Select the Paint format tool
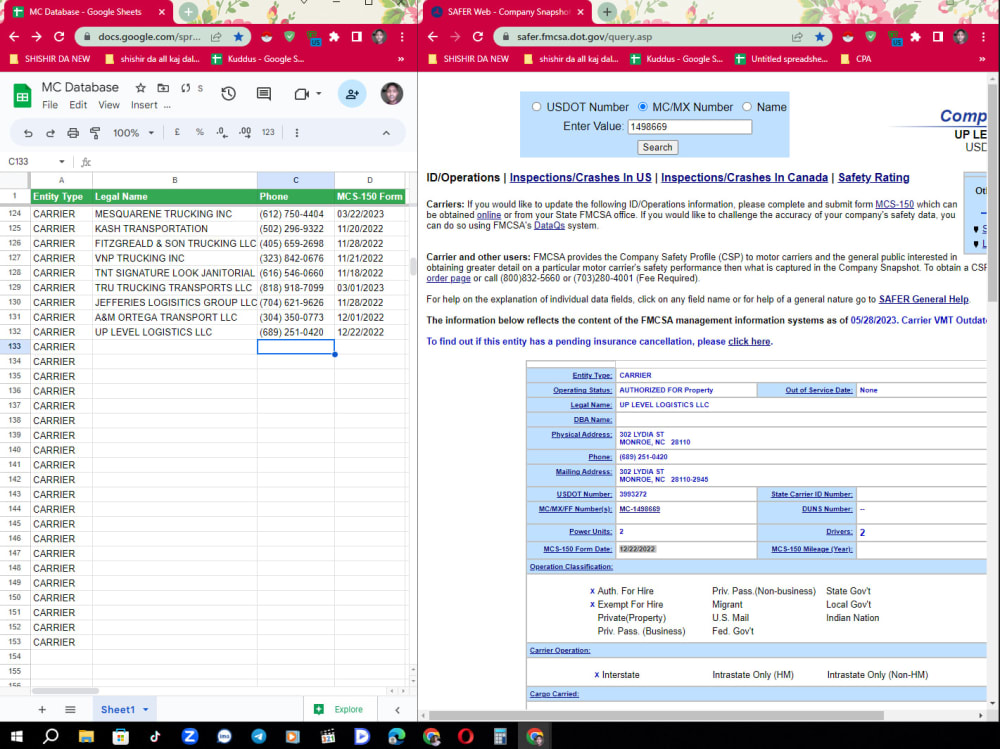The width and height of the screenshot is (1000, 749). 95,133
